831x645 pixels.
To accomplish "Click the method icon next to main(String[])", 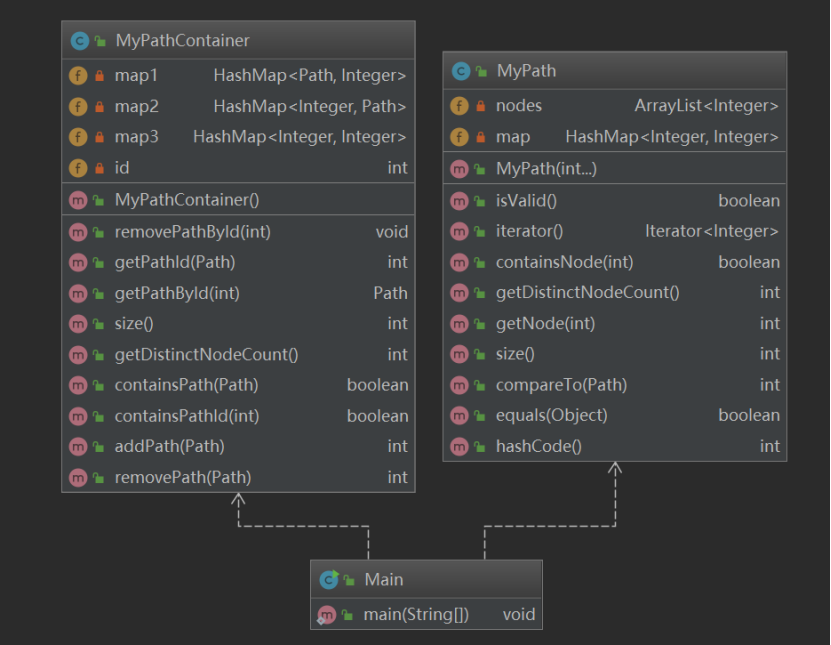I will click(326, 614).
